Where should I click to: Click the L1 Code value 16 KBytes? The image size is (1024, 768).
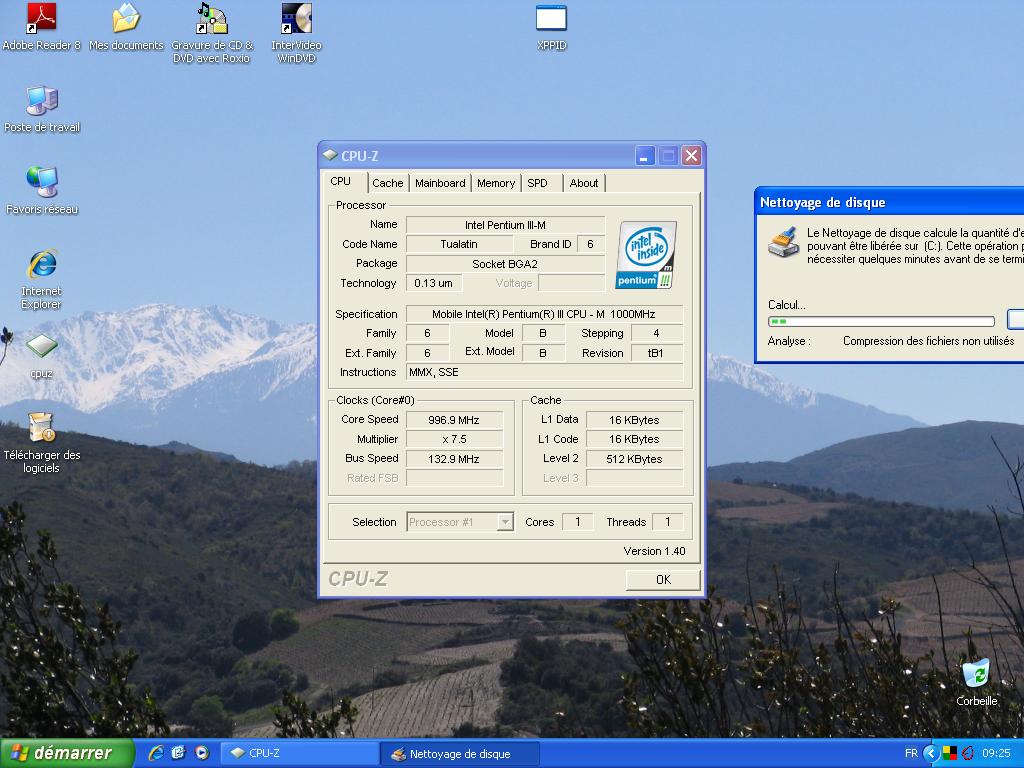point(634,440)
